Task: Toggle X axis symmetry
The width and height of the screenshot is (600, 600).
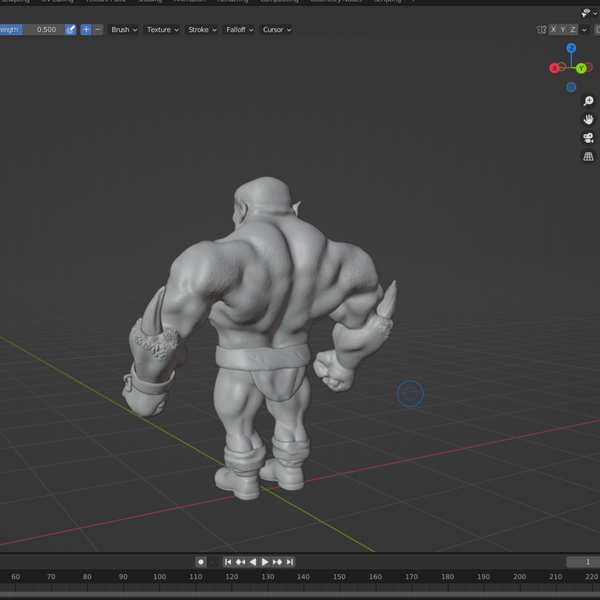Action: 553,30
